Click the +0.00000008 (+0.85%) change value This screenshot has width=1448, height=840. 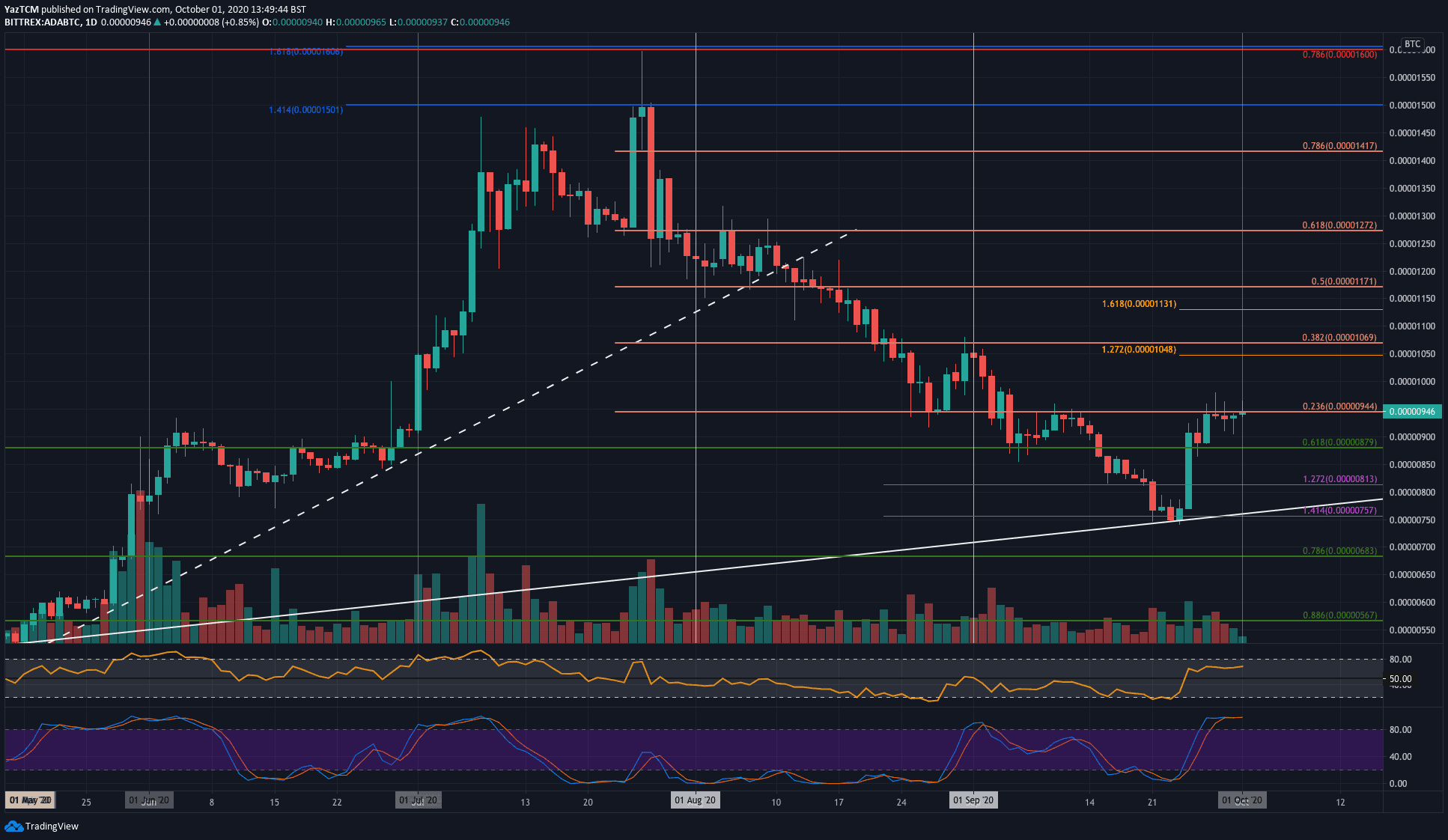click(211, 22)
